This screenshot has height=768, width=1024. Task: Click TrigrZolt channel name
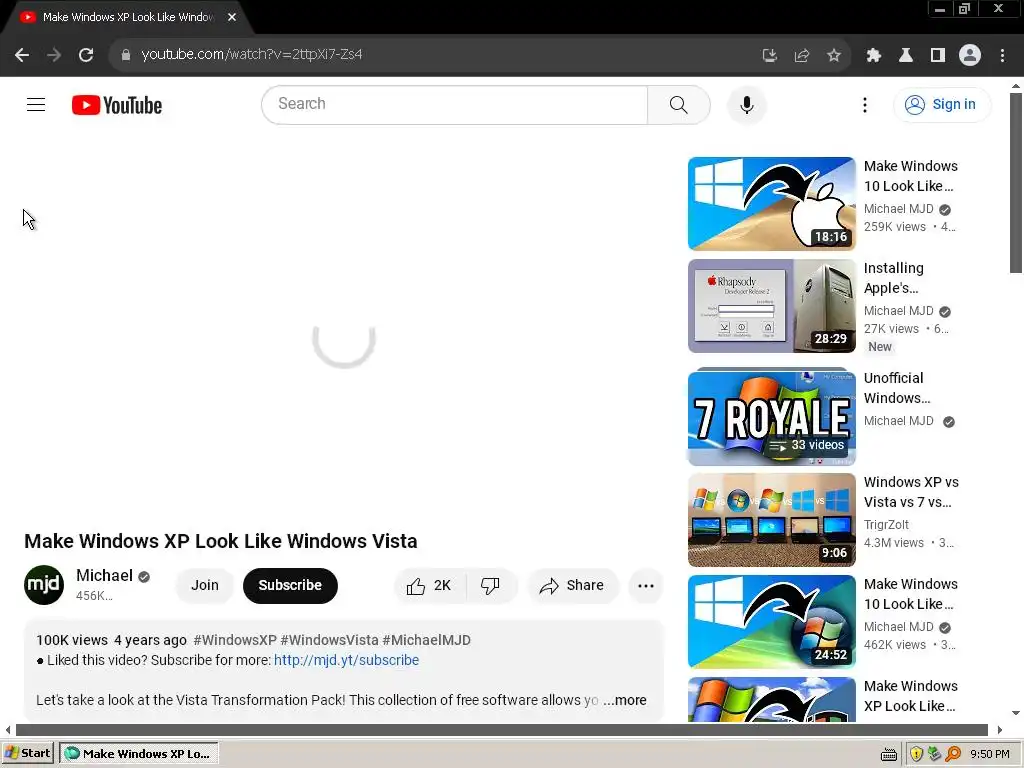pyautogui.click(x=886, y=524)
